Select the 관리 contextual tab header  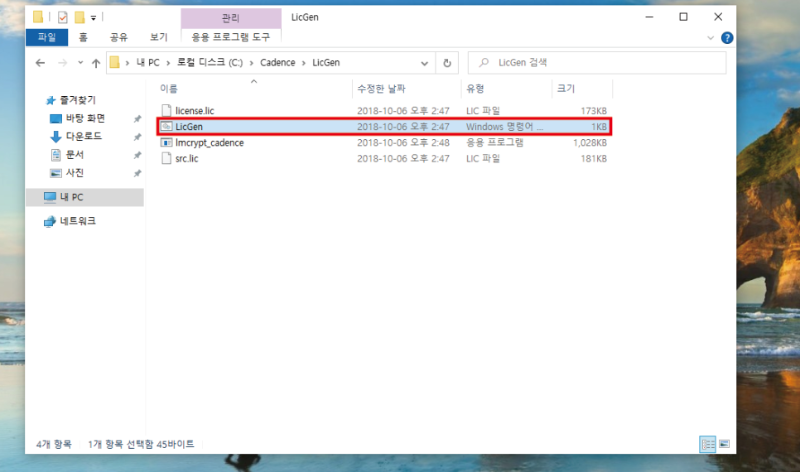click(x=231, y=18)
